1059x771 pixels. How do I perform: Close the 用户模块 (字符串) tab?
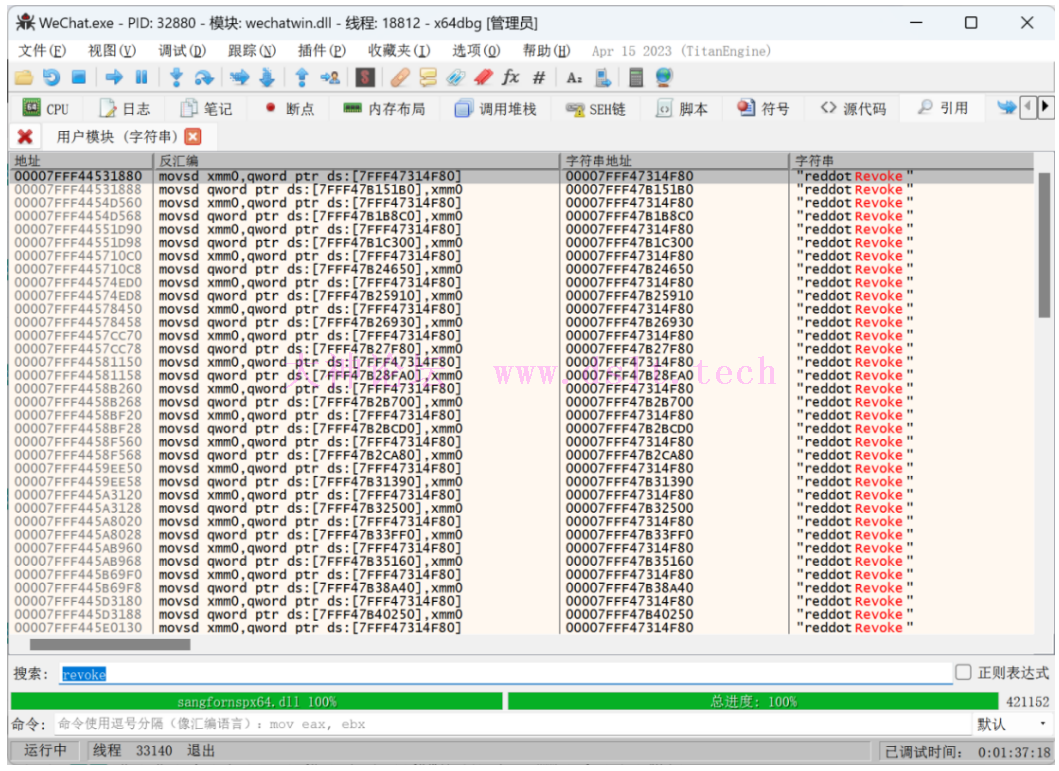tap(193, 137)
